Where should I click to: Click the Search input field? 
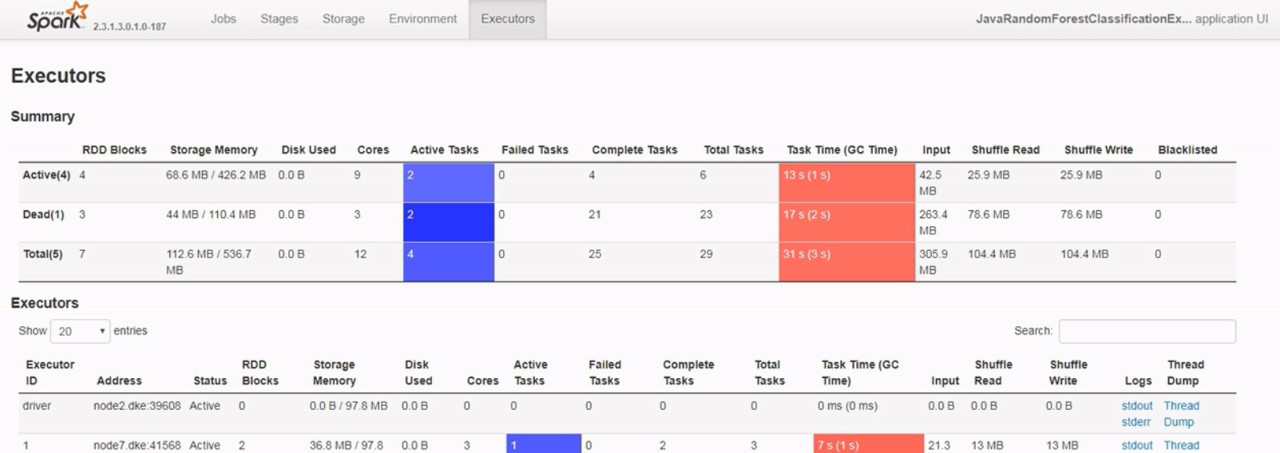pyautogui.click(x=1146, y=331)
